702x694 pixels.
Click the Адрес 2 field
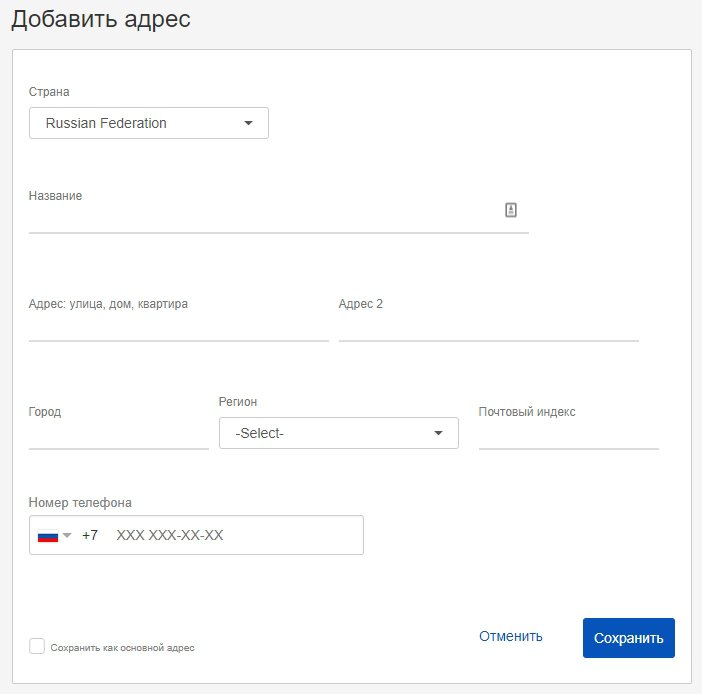(488, 327)
